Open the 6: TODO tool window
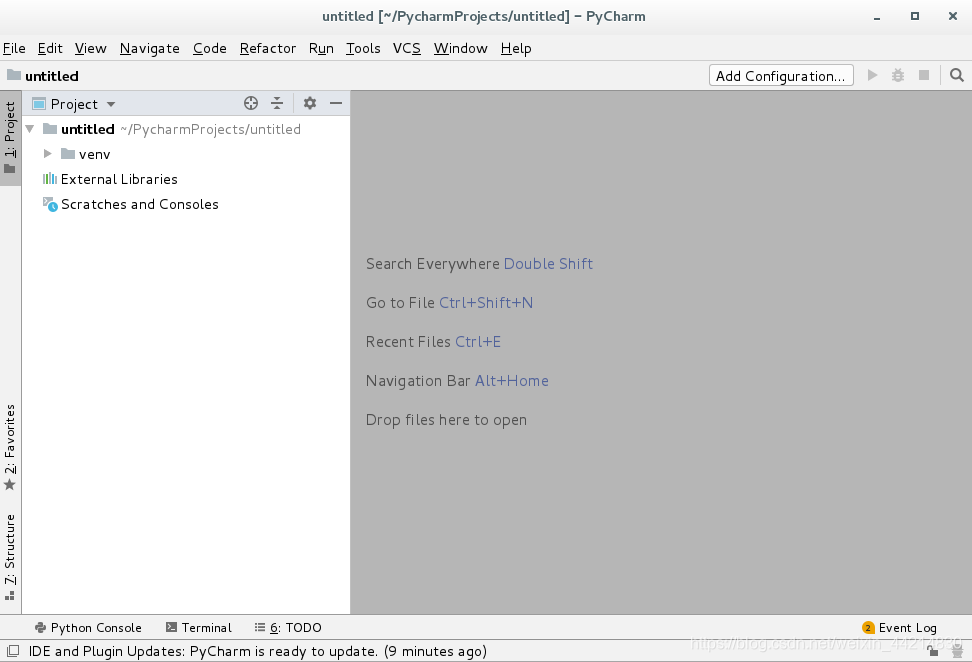This screenshot has height=662, width=972. tap(288, 628)
